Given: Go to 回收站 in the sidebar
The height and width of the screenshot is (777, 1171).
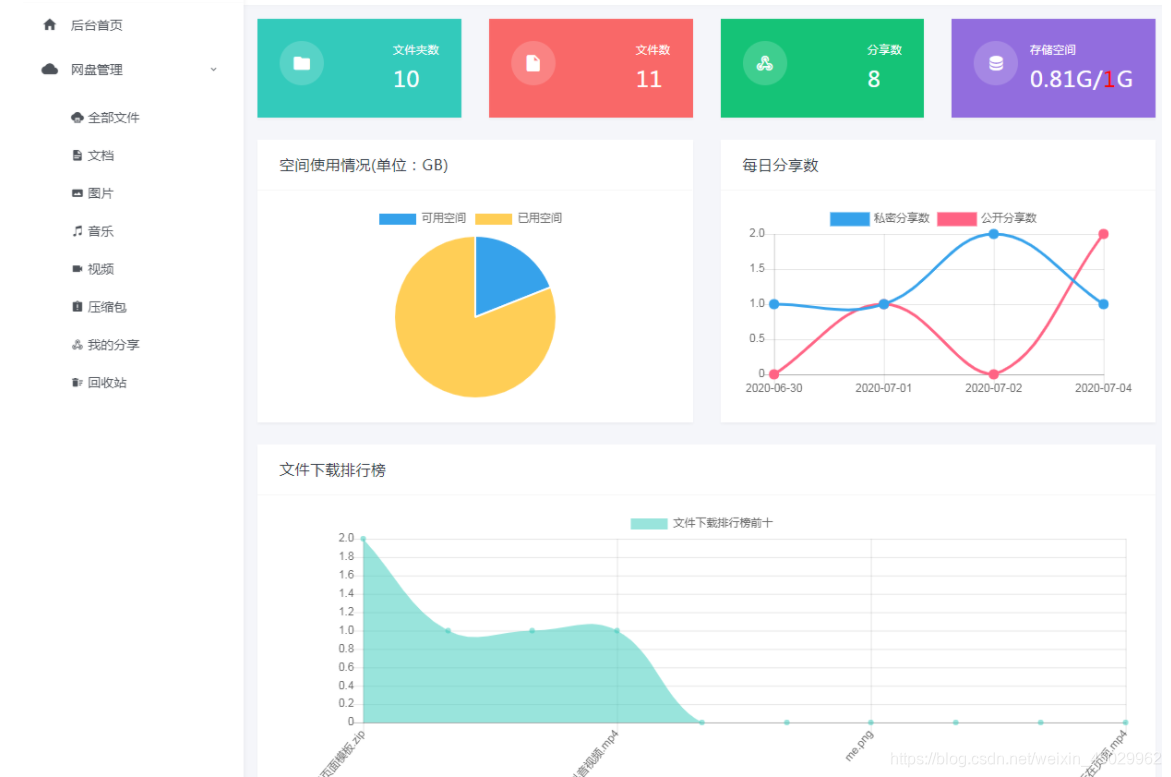Looking at the screenshot, I should pos(107,383).
